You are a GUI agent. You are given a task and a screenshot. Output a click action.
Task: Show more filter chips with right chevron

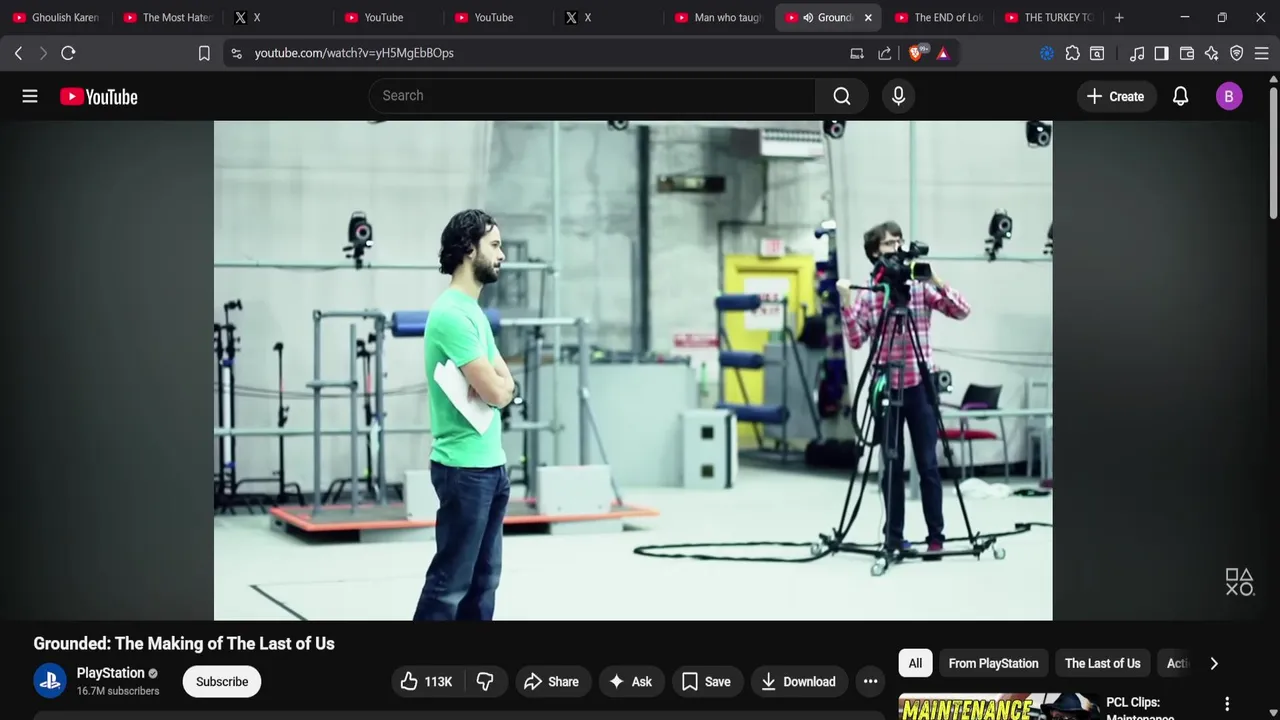tap(1214, 663)
